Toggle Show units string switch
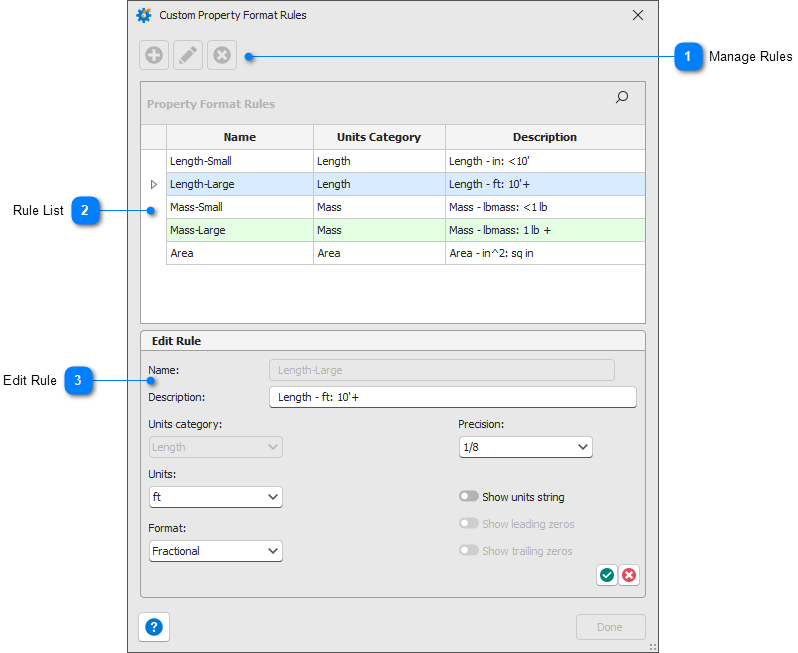 [x=469, y=496]
